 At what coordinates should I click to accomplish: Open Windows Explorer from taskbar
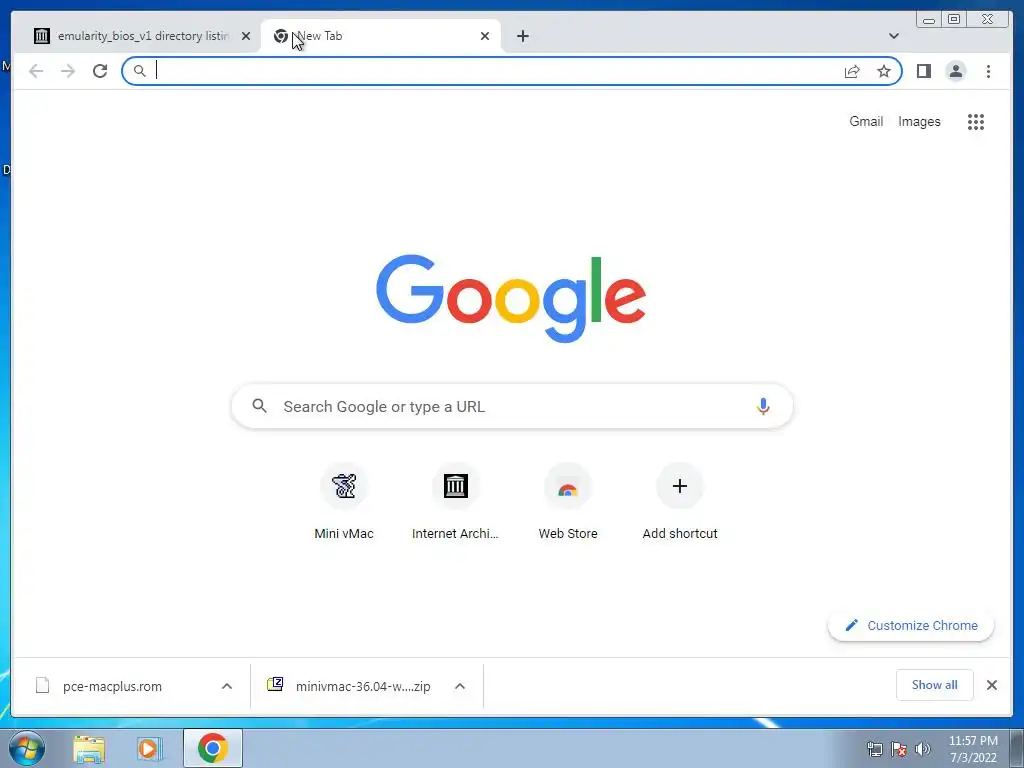pyautogui.click(x=89, y=749)
